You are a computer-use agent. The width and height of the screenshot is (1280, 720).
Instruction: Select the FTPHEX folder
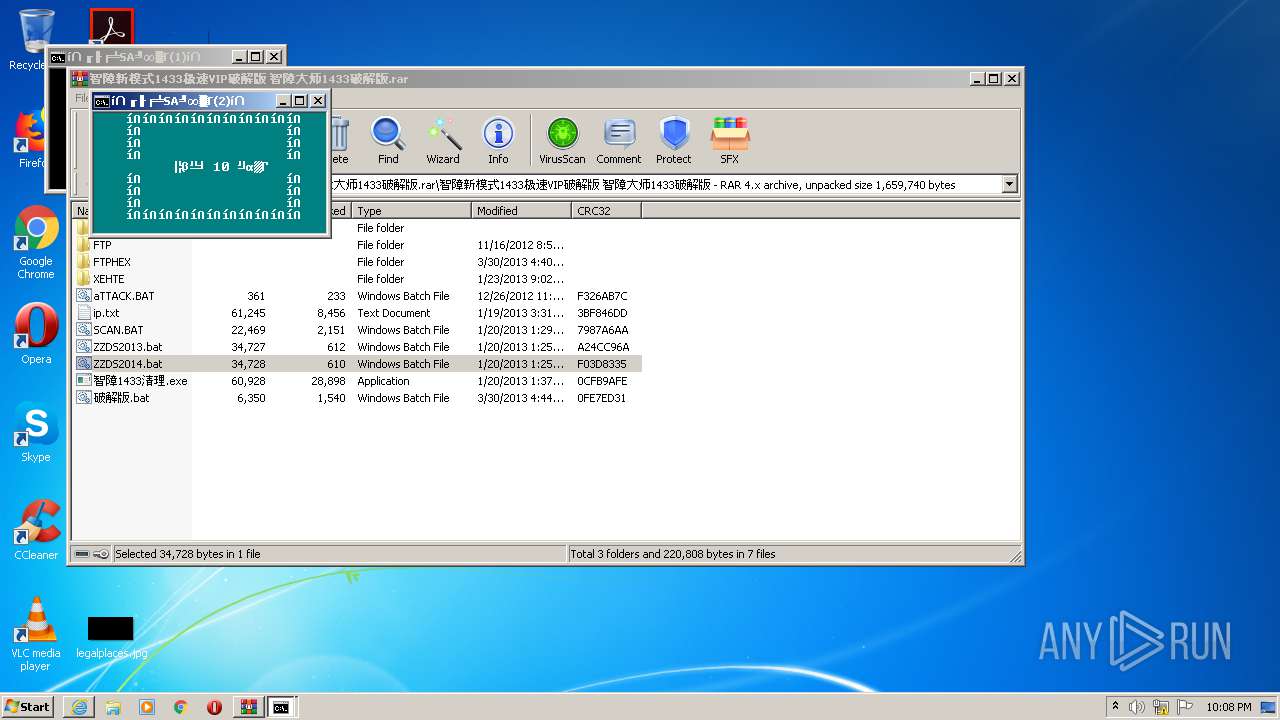pos(357,262)
